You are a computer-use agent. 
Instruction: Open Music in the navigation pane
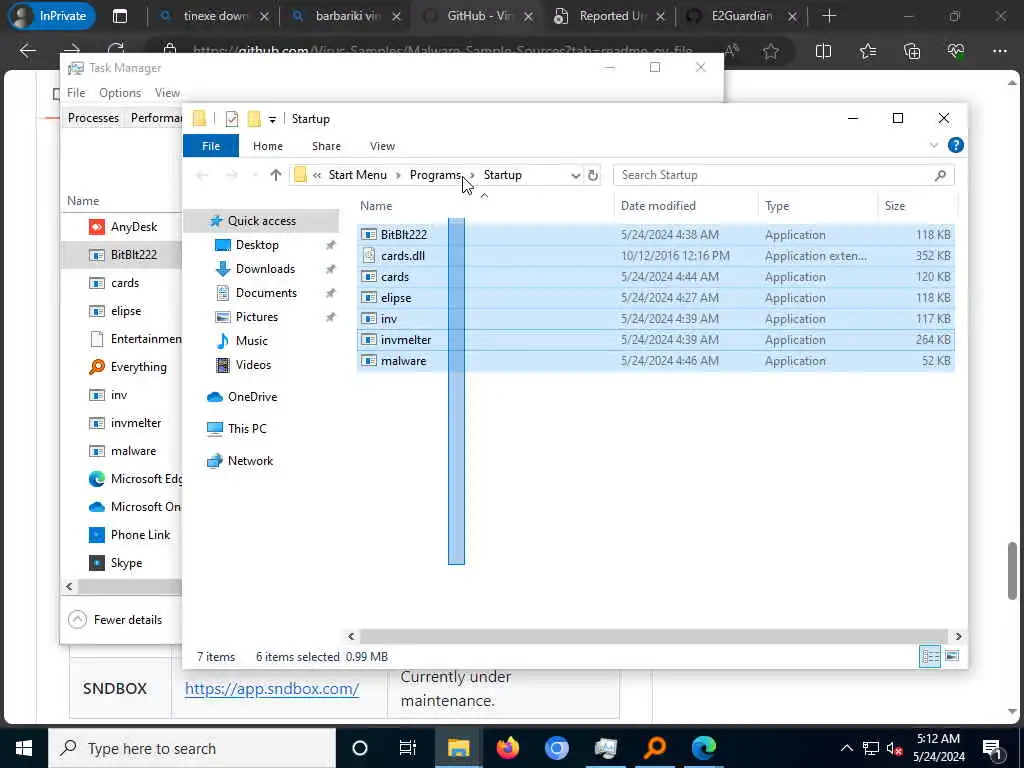251,341
